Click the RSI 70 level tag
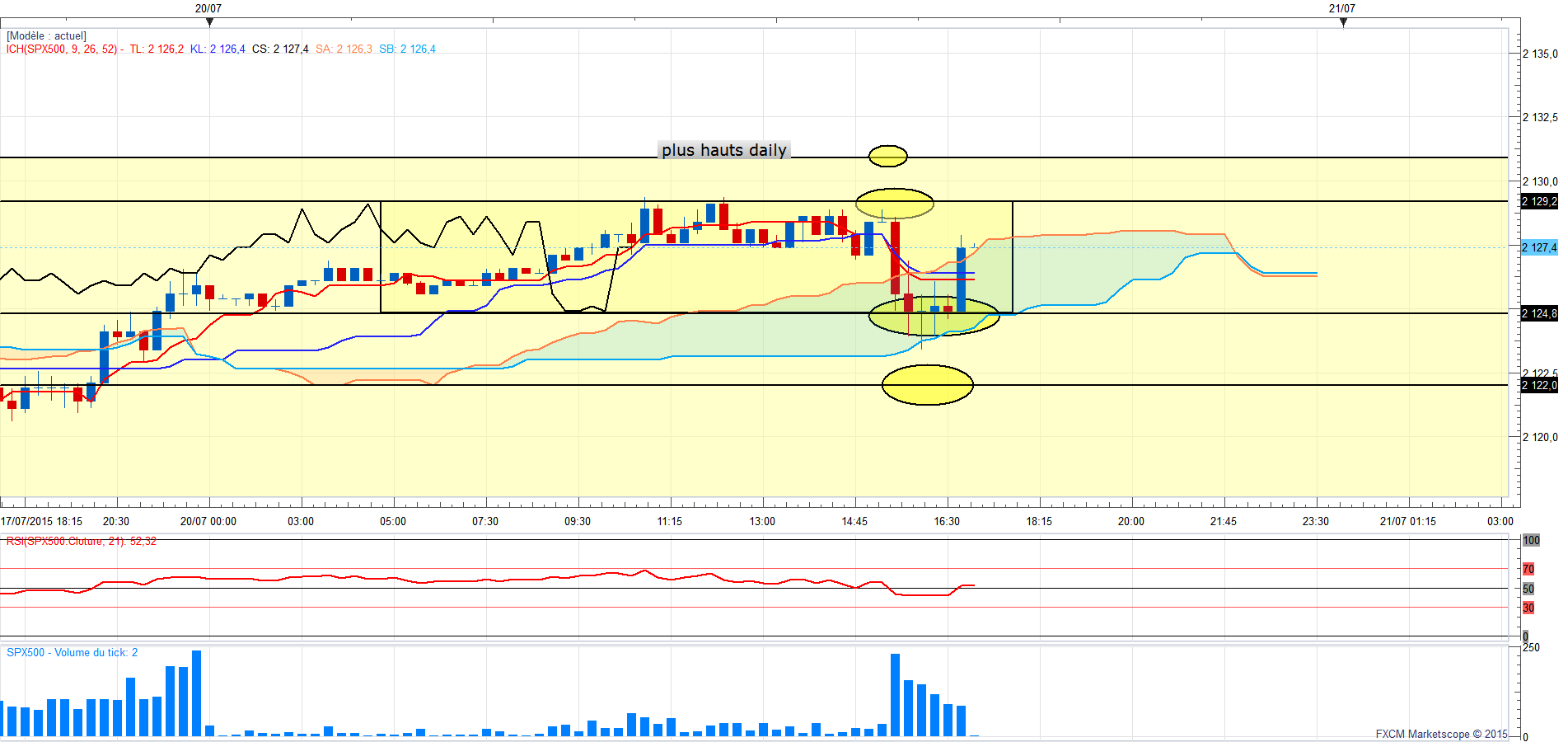Image resolution: width=1568 pixels, height=742 pixels. (x=1528, y=569)
